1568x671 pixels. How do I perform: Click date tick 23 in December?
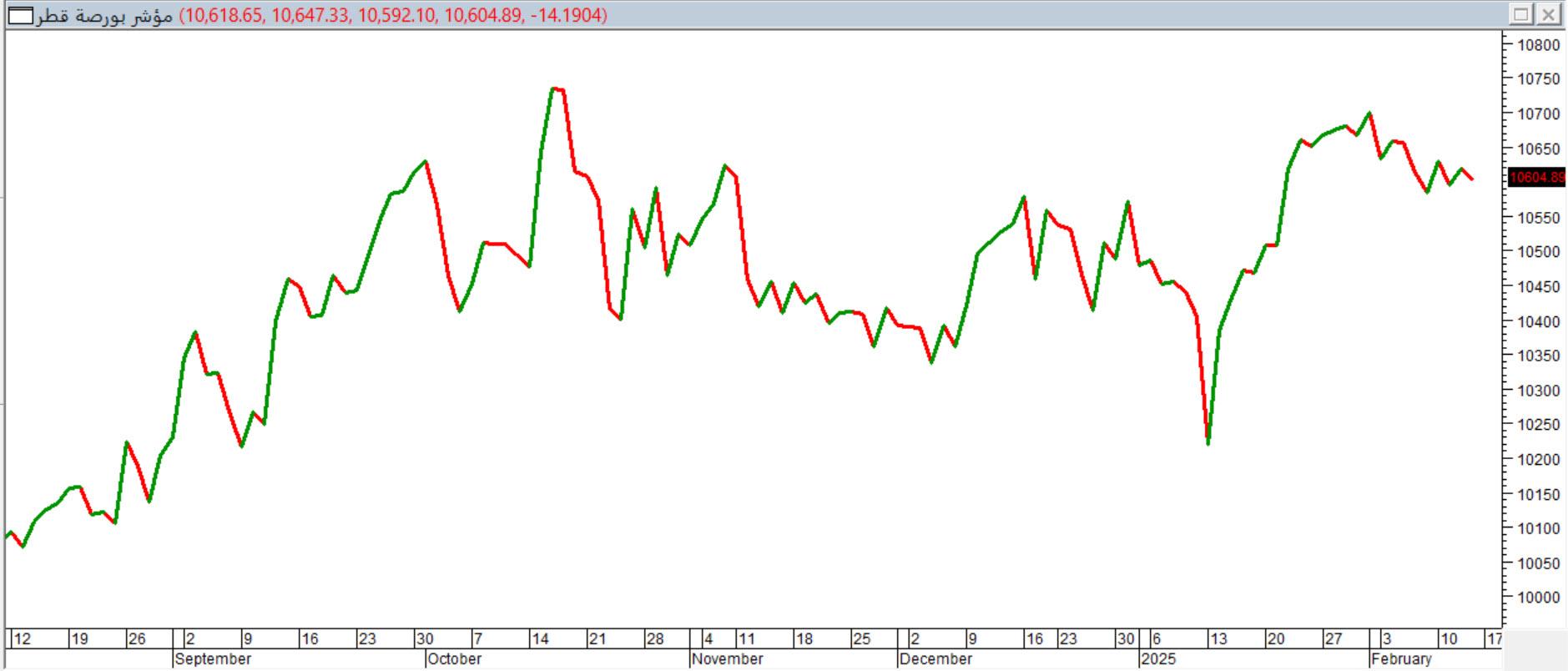pos(1067,639)
